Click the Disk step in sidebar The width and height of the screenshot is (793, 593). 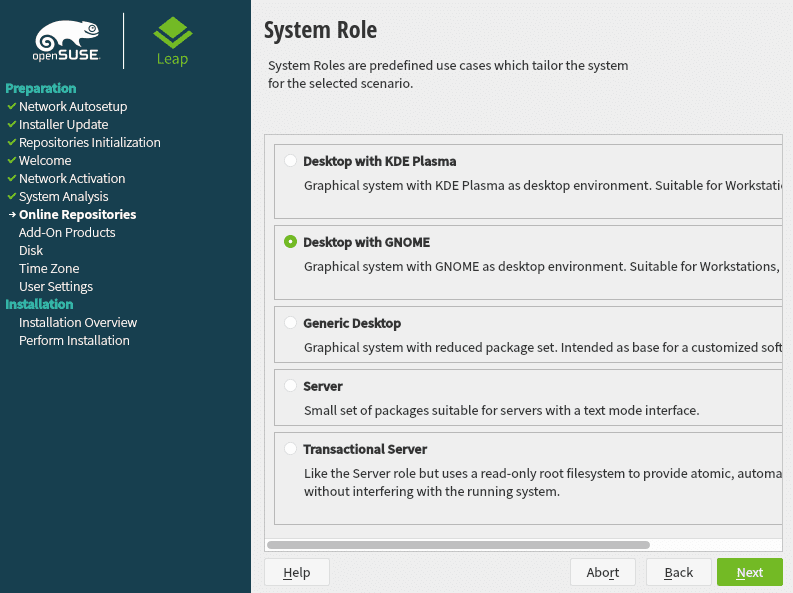click(31, 250)
